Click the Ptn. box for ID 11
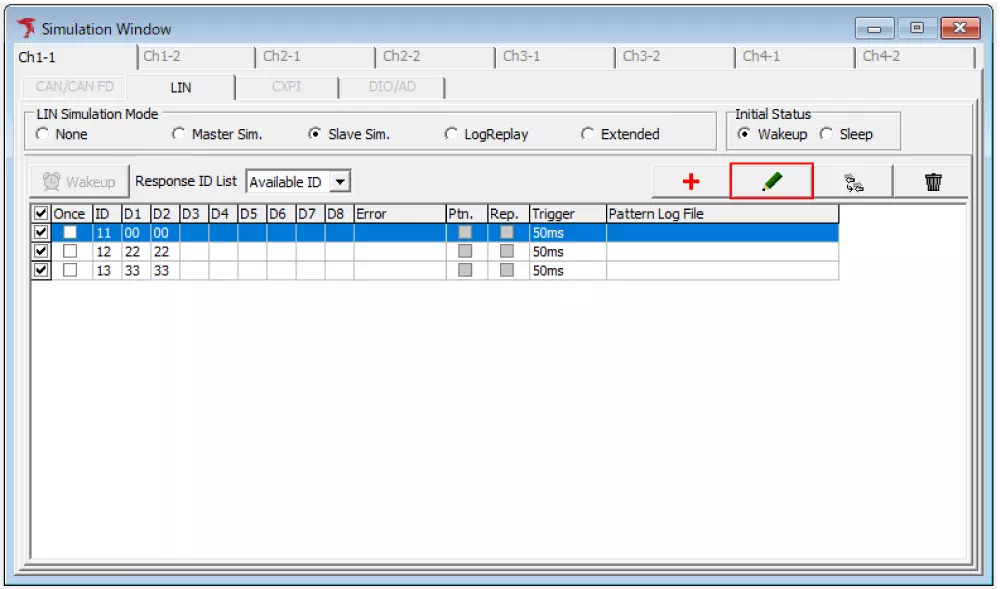Screen dimensions: 1000x589 [x=465, y=232]
